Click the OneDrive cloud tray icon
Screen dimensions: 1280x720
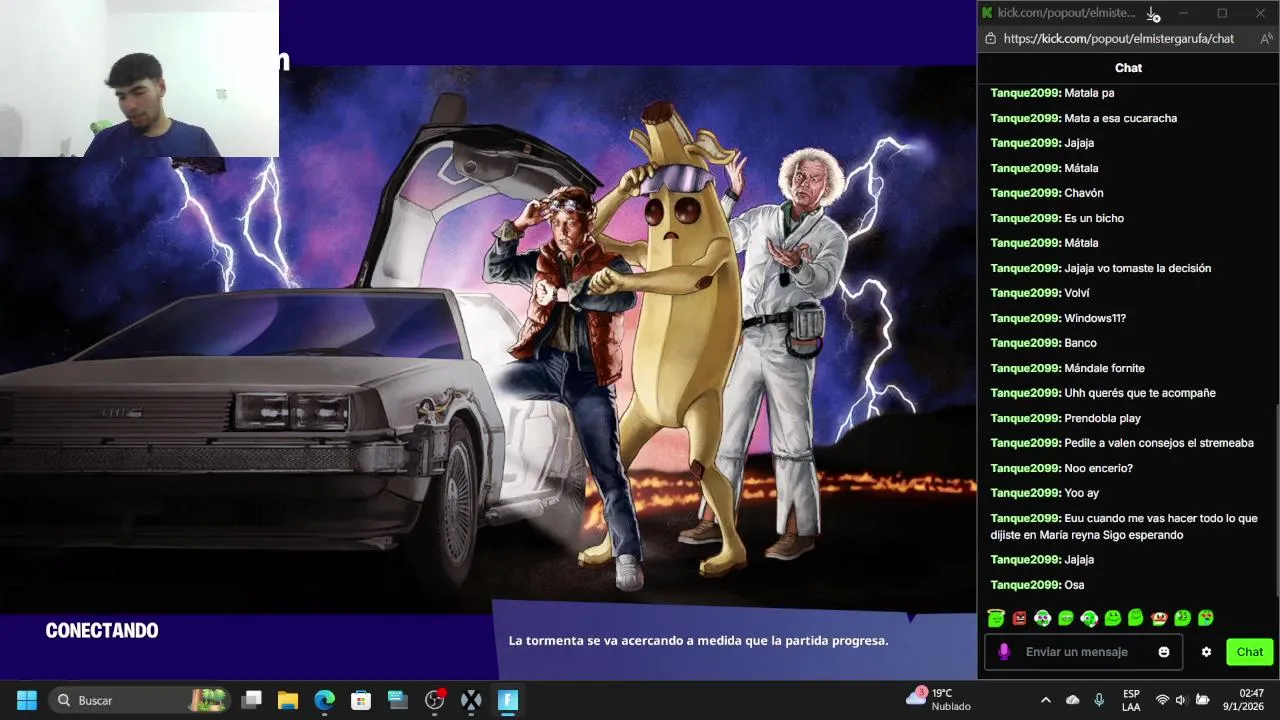(x=1073, y=700)
